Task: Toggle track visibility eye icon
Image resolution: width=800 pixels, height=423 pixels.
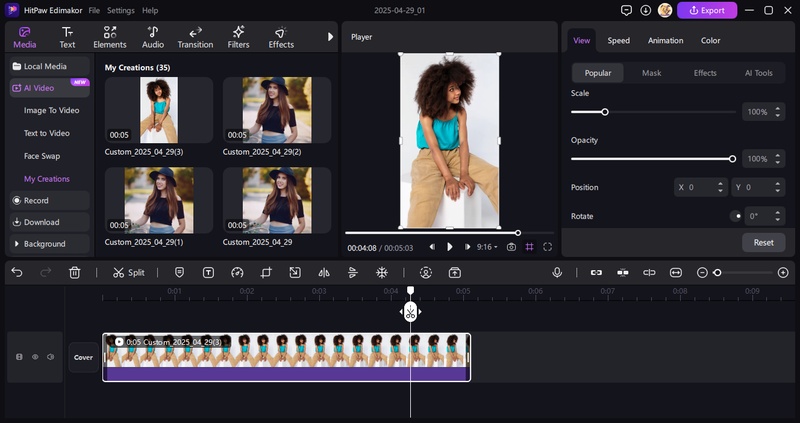Action: tap(35, 356)
